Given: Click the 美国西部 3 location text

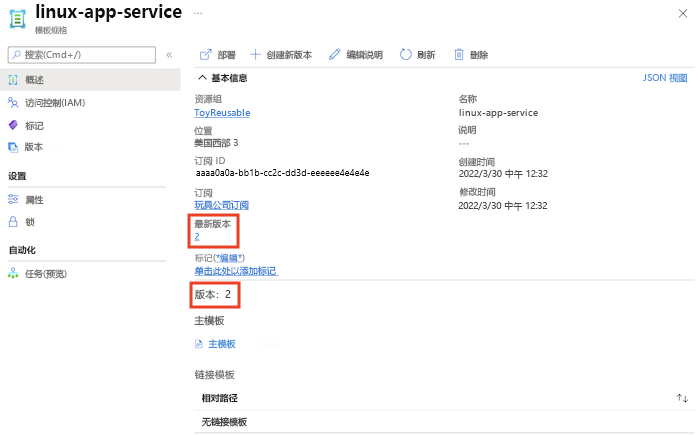Looking at the screenshot, I should point(216,143).
